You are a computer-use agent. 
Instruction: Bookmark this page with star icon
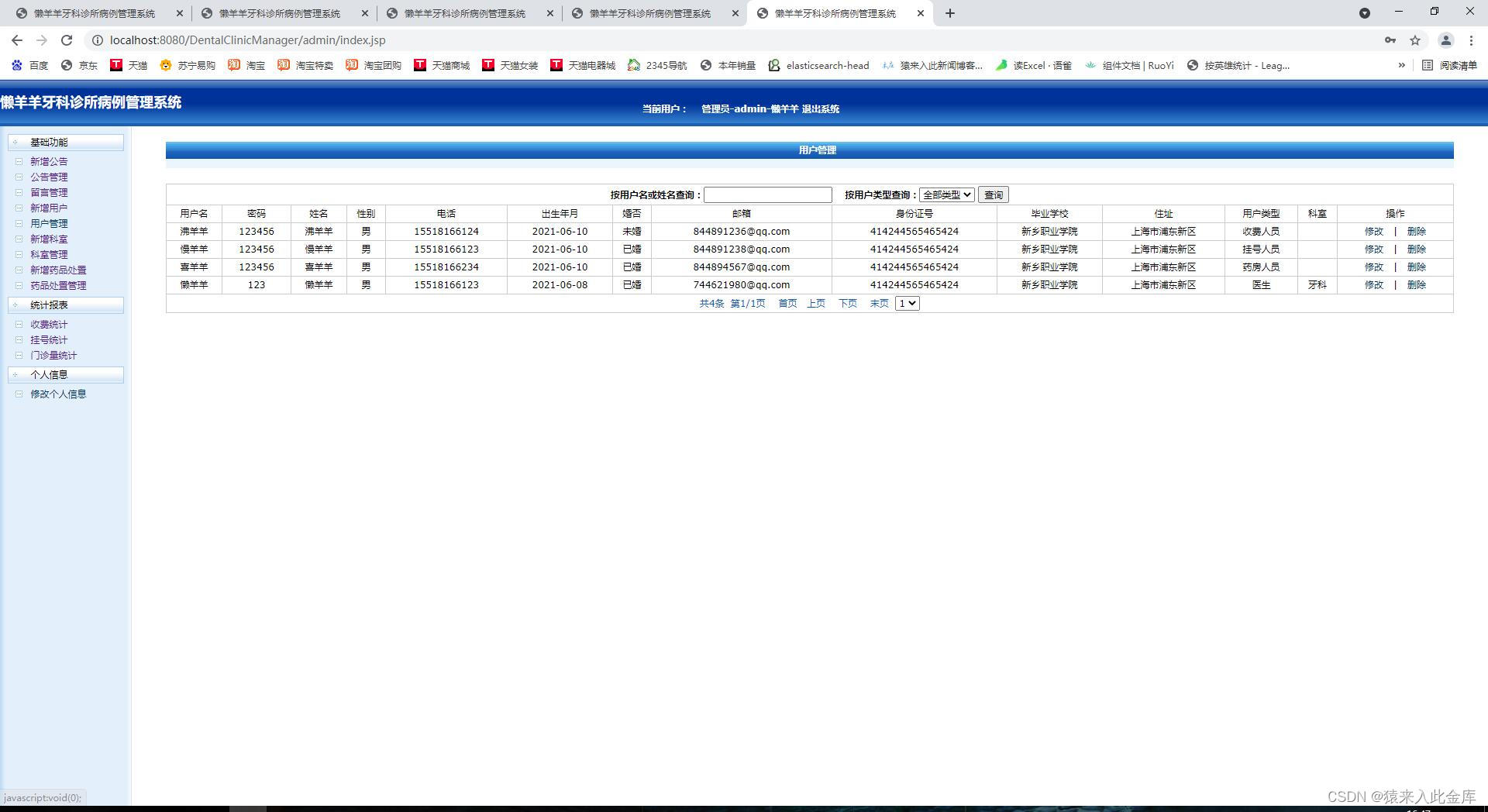coord(1415,40)
